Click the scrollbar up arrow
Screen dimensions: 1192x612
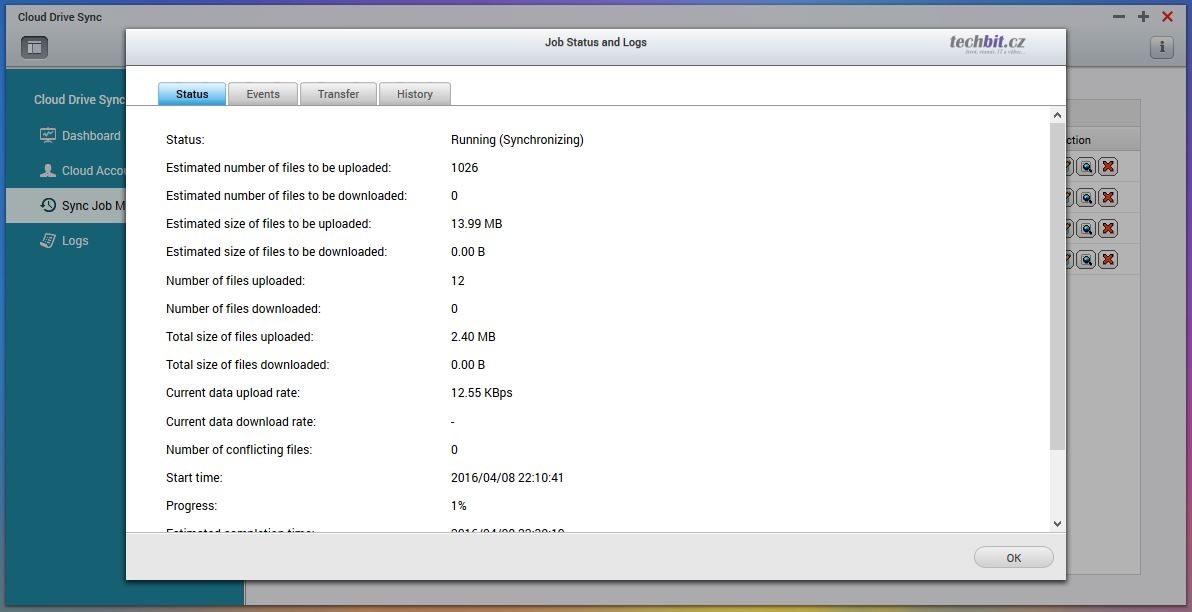pos(1058,116)
